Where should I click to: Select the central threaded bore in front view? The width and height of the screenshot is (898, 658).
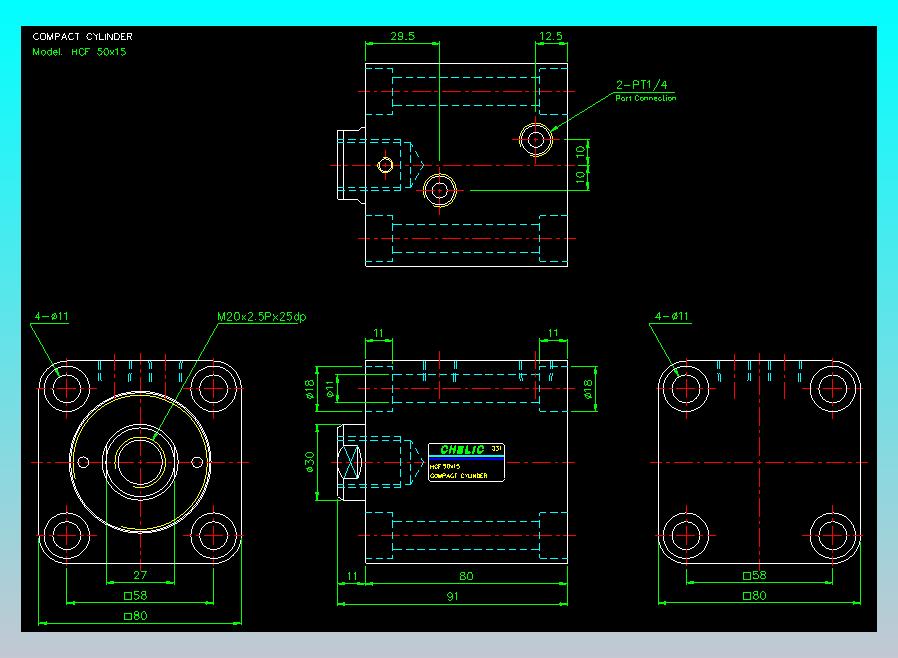point(140,462)
